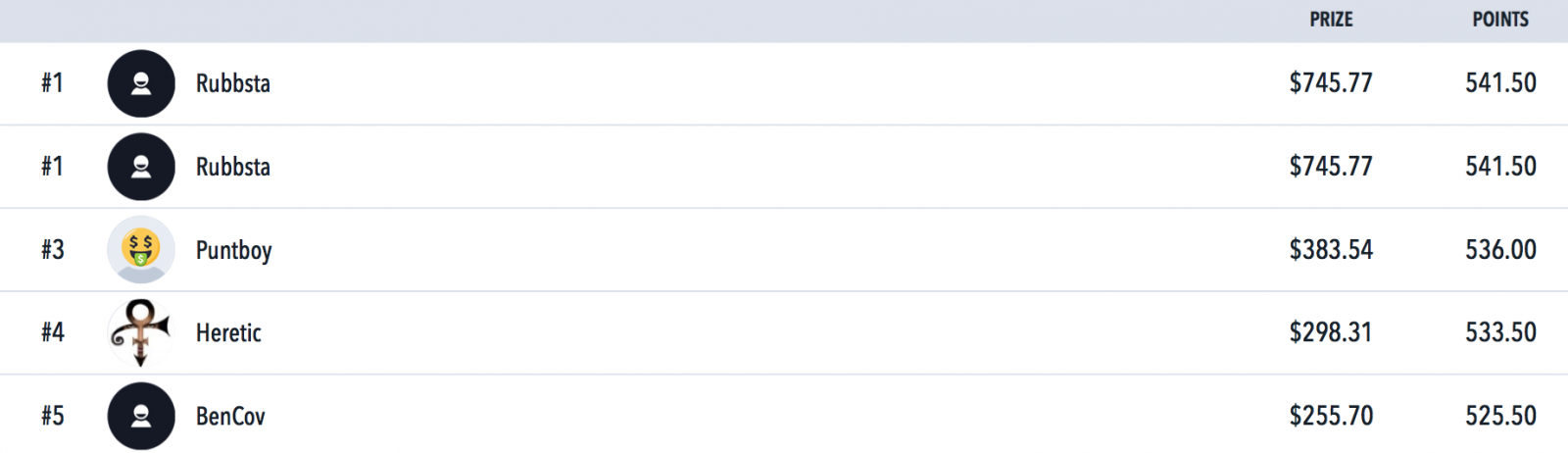Image resolution: width=1568 pixels, height=453 pixels.
Task: Click the $298.31 prize amount
Action: 1331,333
